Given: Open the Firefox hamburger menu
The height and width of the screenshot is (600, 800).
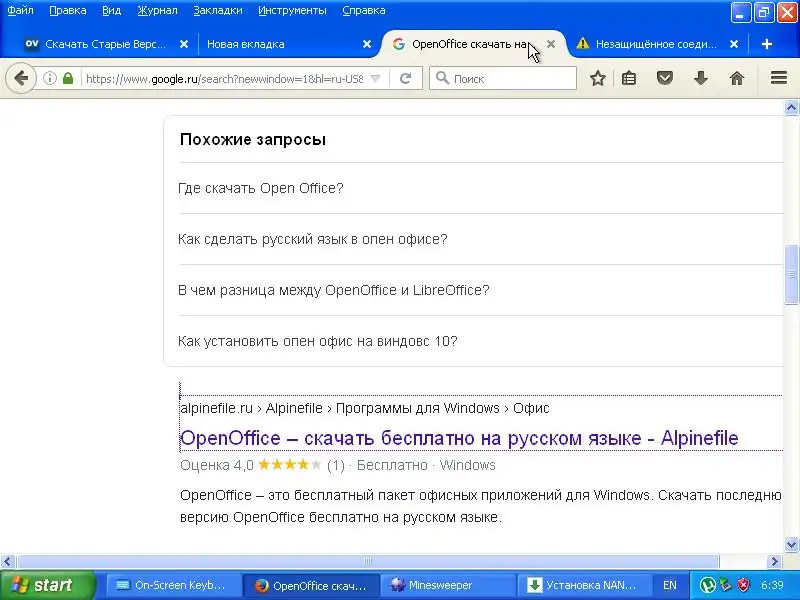Looking at the screenshot, I should (779, 78).
